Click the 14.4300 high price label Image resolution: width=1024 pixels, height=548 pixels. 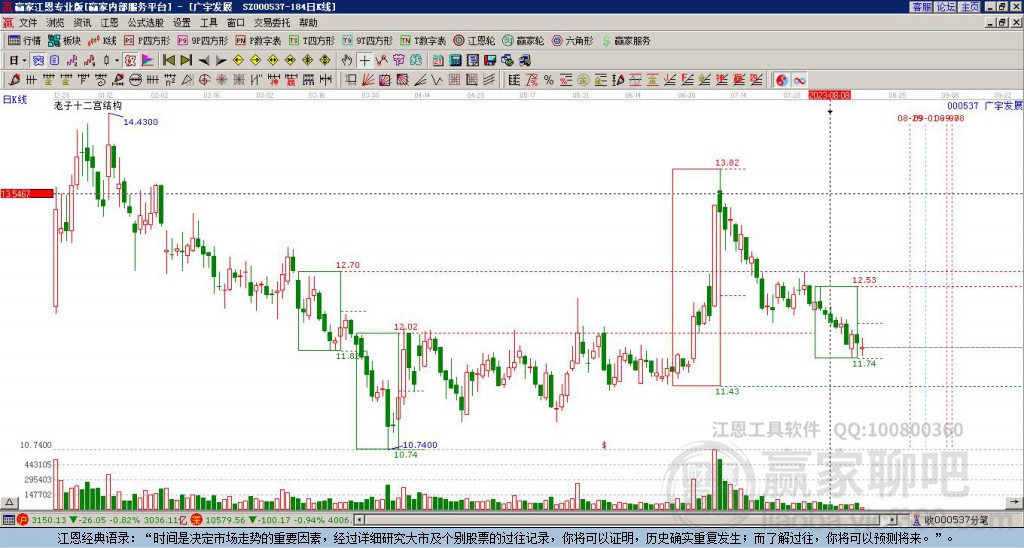140,122
